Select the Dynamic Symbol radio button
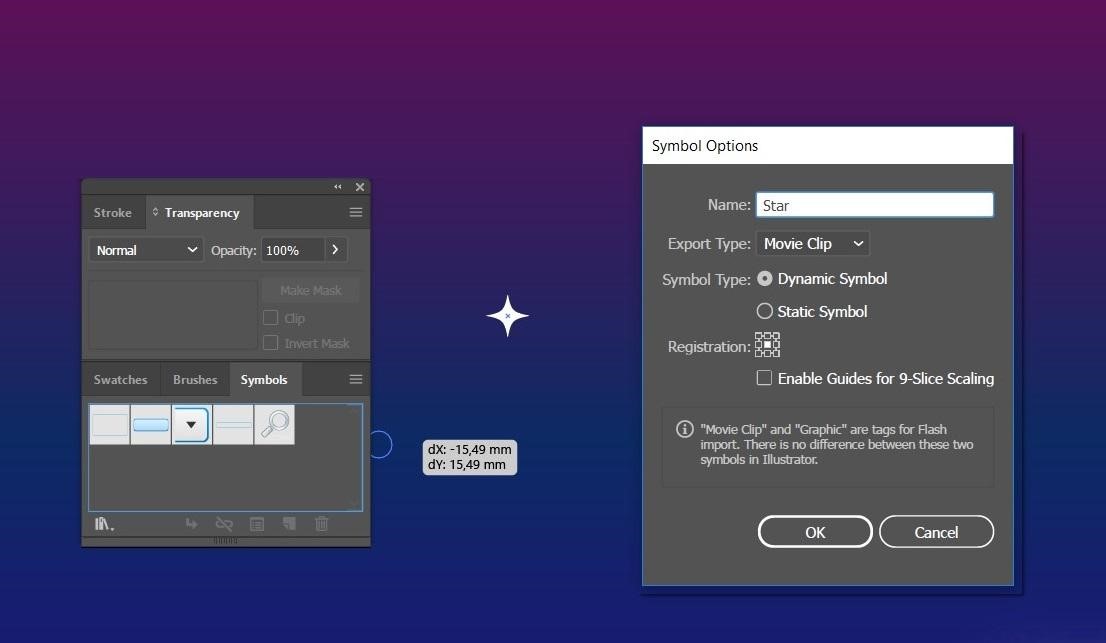This screenshot has height=643, width=1106. pos(765,279)
